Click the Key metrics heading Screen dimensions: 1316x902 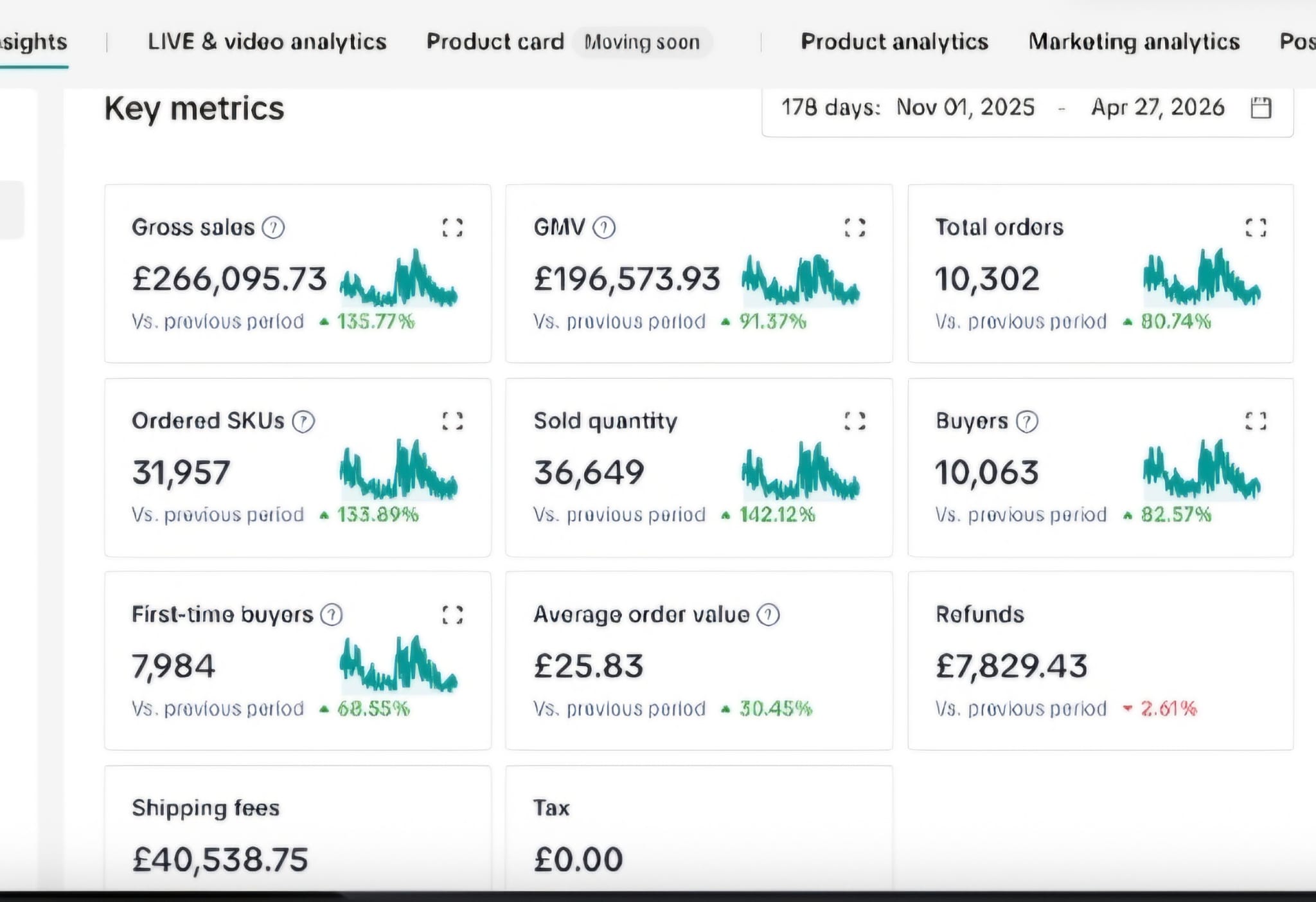194,109
